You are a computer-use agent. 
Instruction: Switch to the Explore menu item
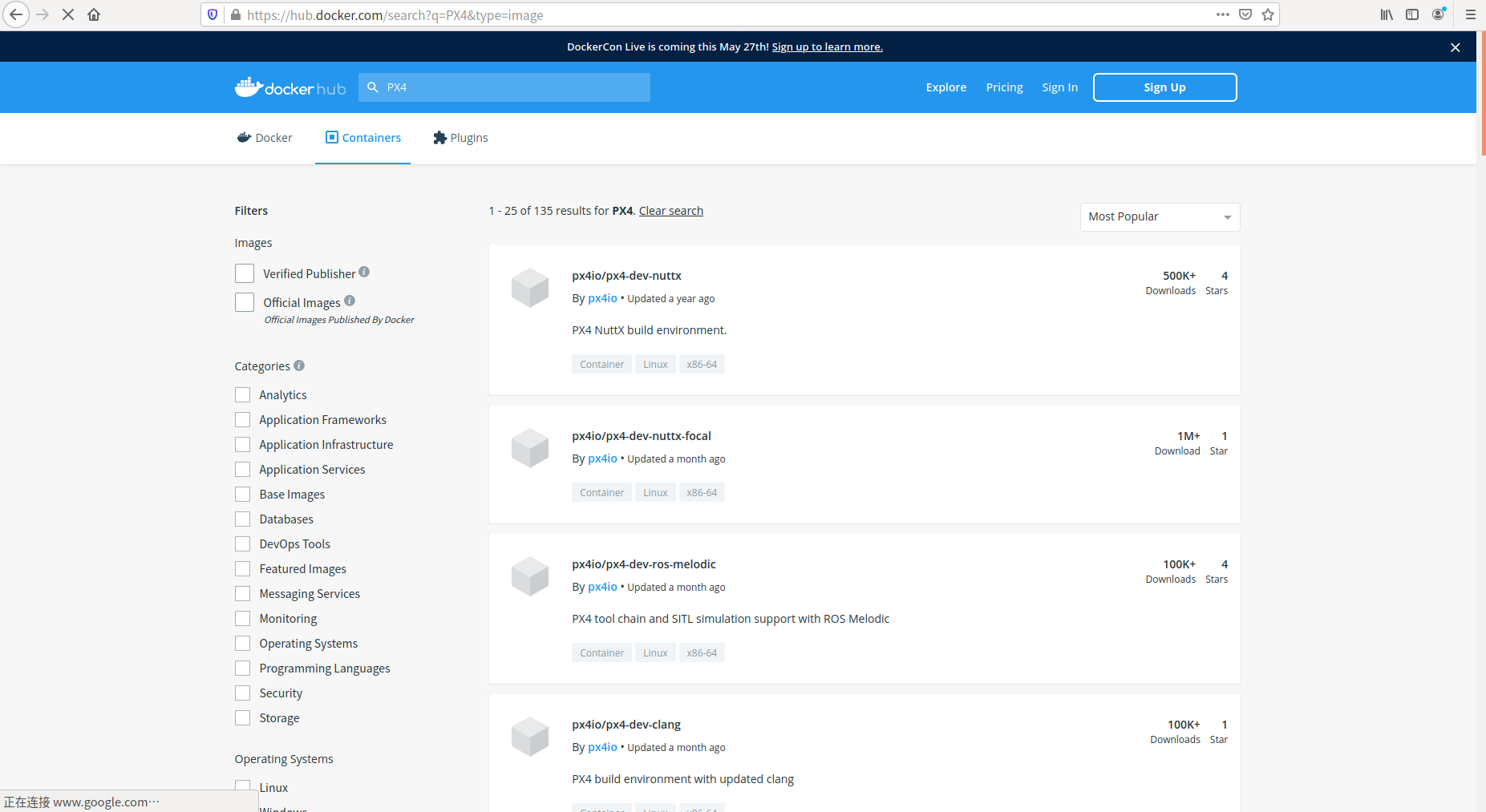945,87
